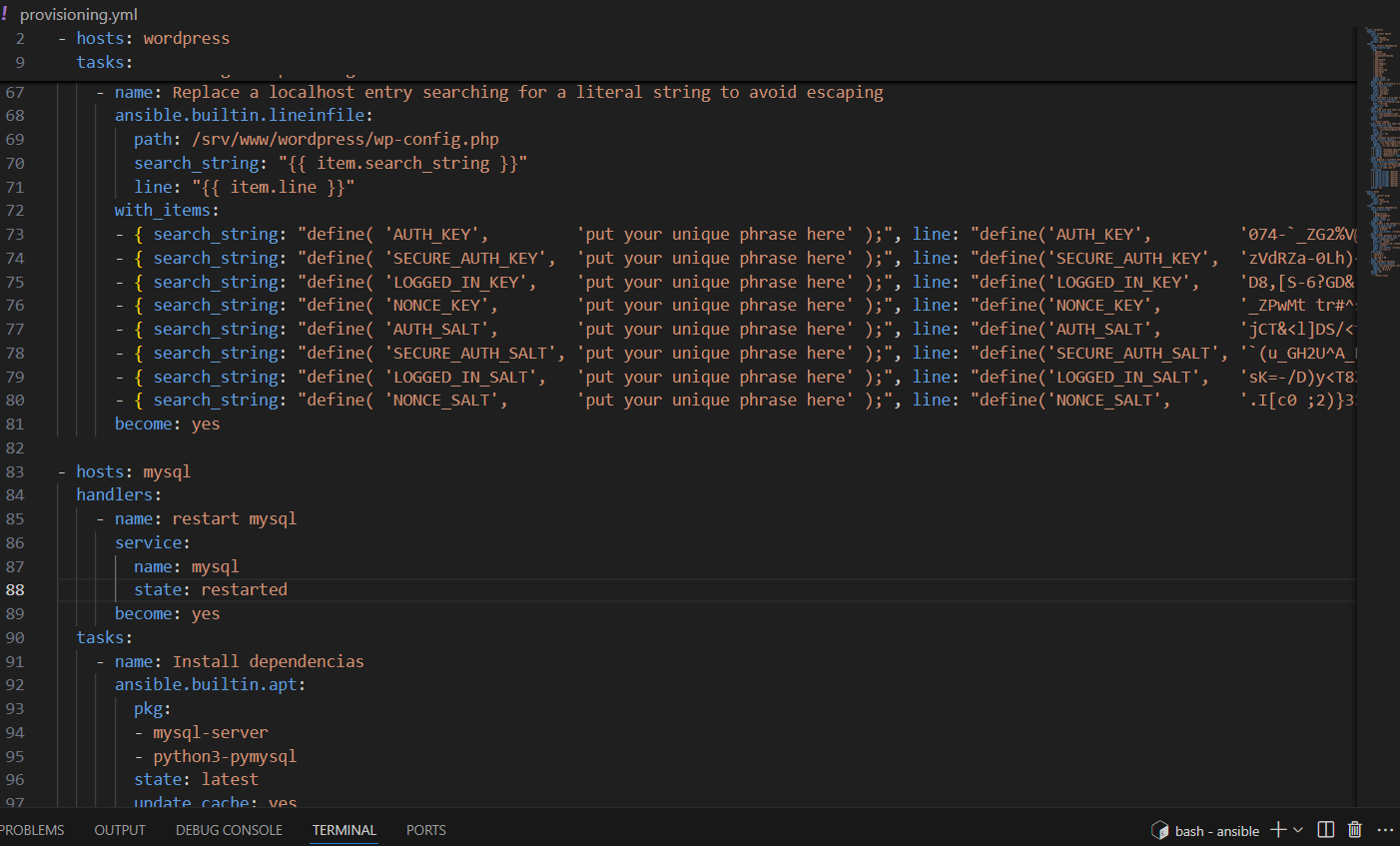Open the provisioning.yml breadcrumb
The image size is (1400, 846).
coord(79,14)
